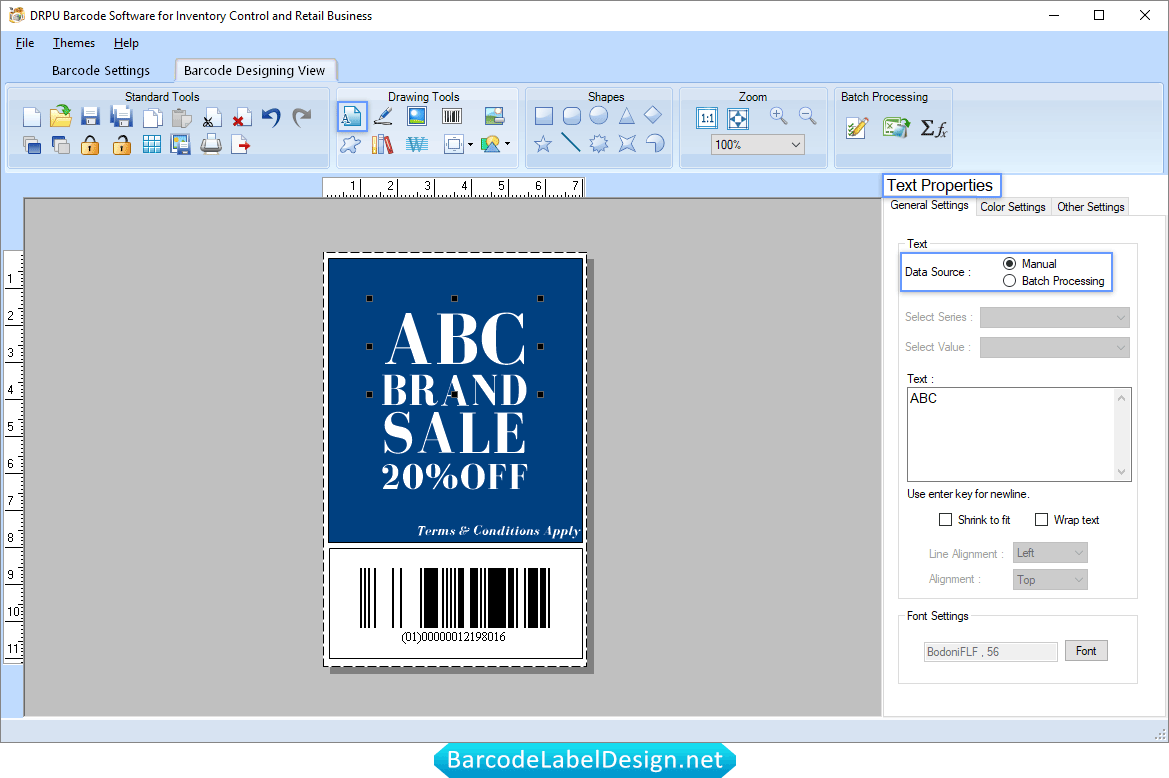1169x778 pixels.
Task: Select the SALE text on the label
Action: (455, 432)
